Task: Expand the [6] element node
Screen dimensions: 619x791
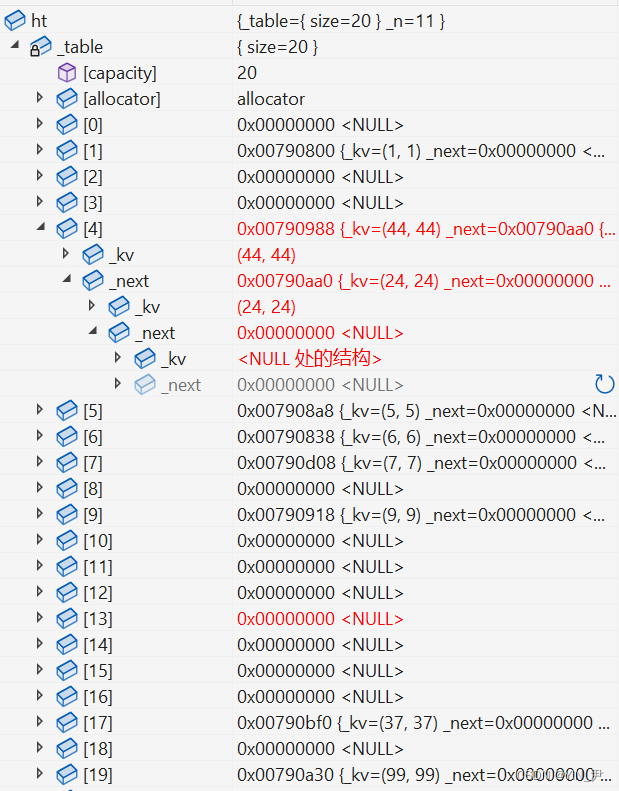Action: (40, 435)
